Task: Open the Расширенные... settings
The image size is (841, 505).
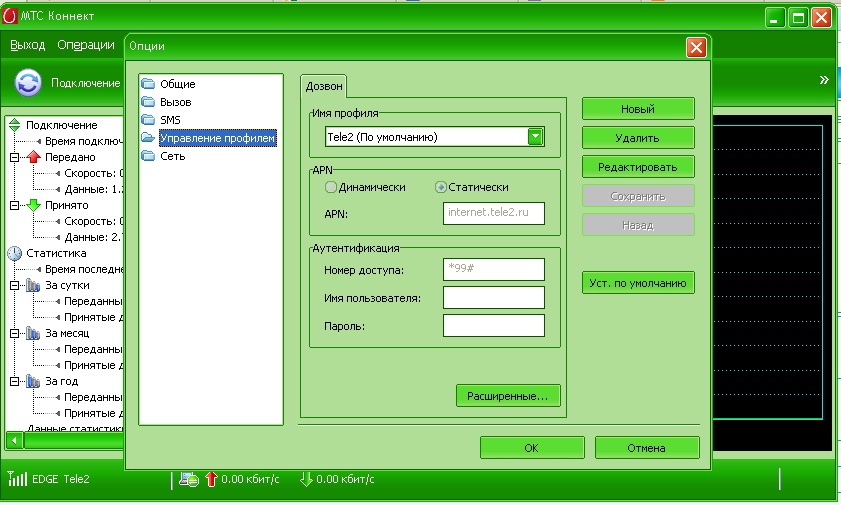Action: 508,396
